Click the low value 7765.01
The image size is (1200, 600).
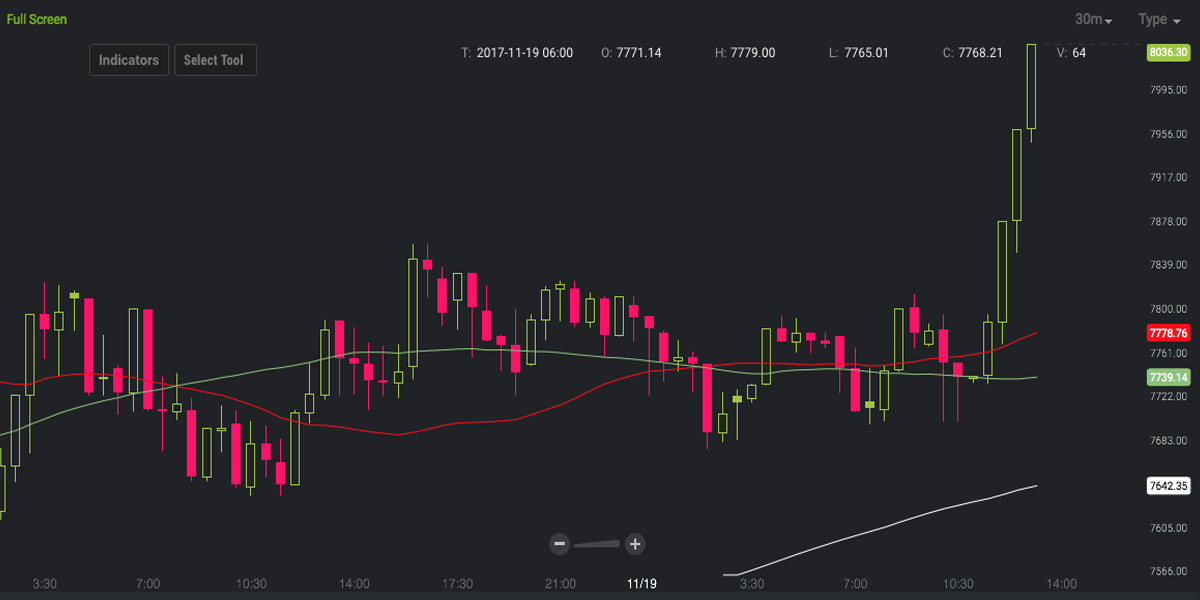click(x=866, y=53)
